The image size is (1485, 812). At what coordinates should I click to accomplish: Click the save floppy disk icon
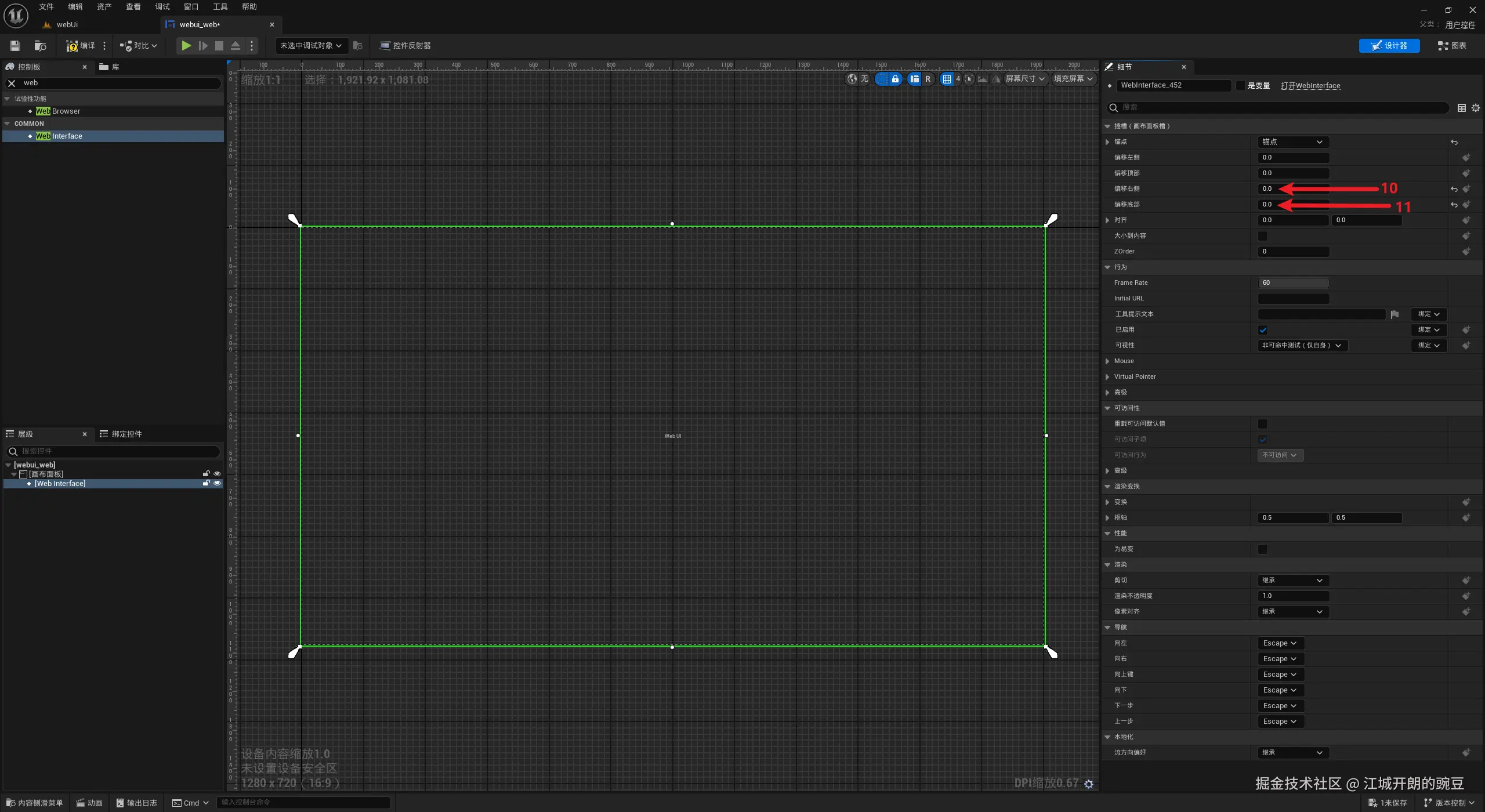(x=15, y=46)
